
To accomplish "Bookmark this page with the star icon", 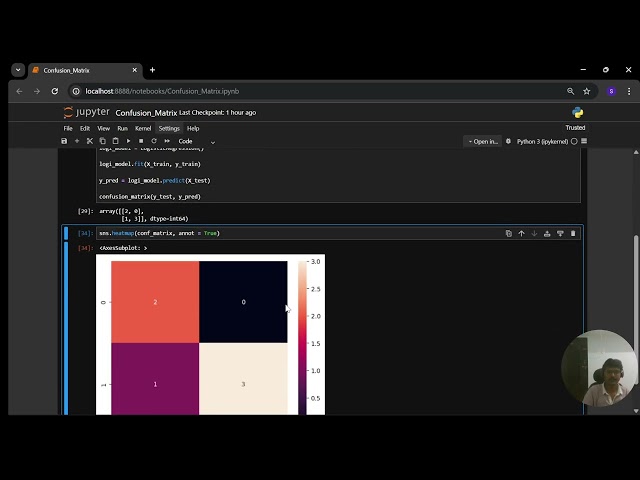I will 587,91.
